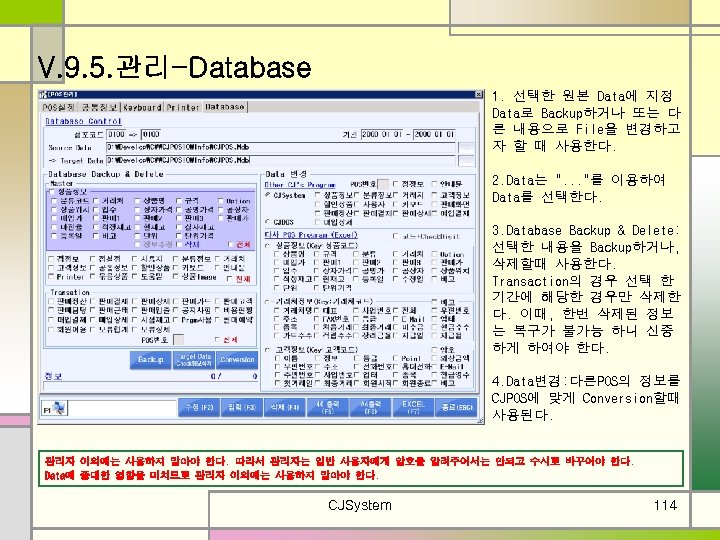This screenshot has height=540, width=720.
Task: Click the 삭제 (F4) button
Action: (285, 407)
